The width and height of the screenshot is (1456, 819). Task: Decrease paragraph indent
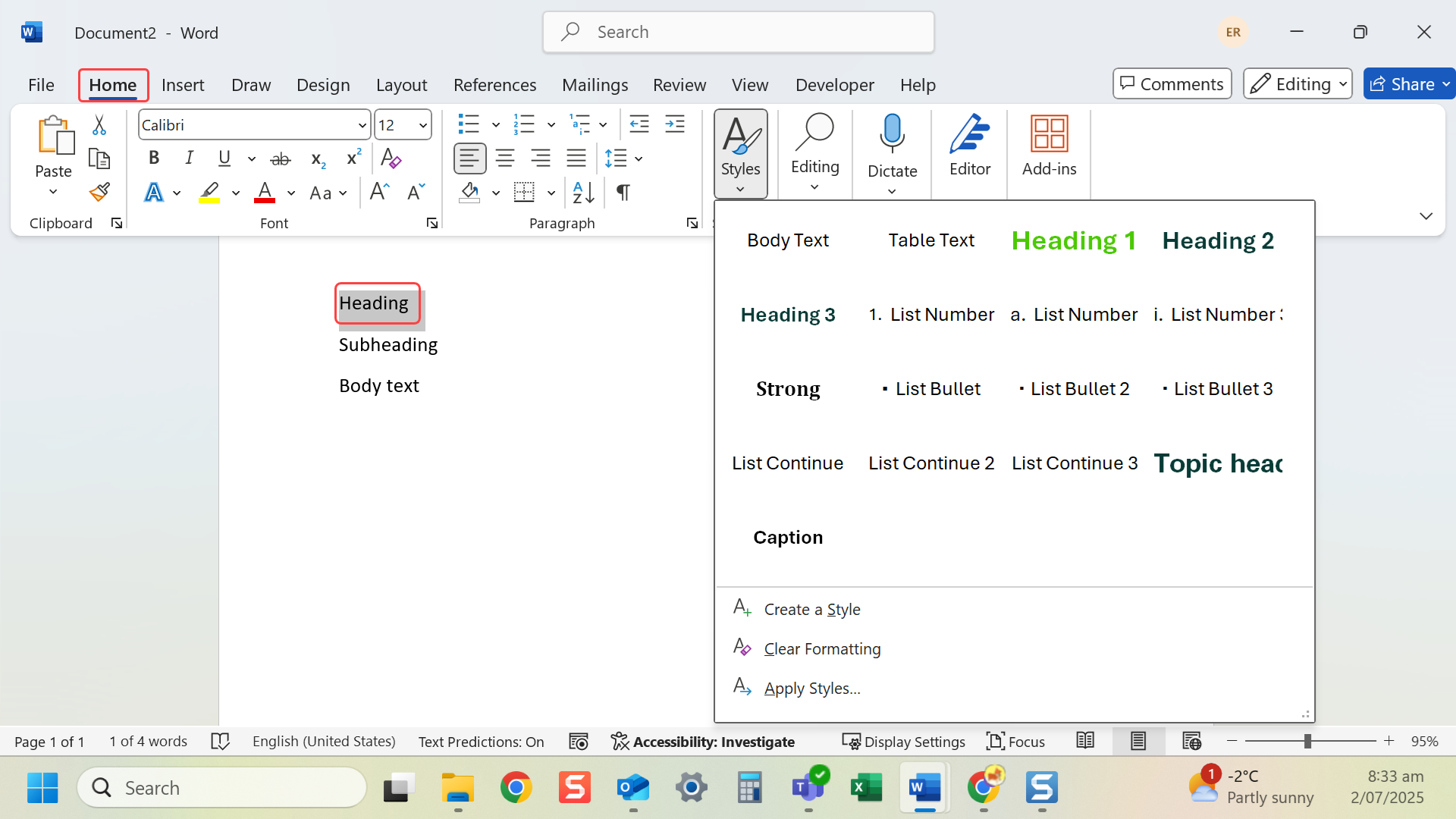click(x=639, y=124)
